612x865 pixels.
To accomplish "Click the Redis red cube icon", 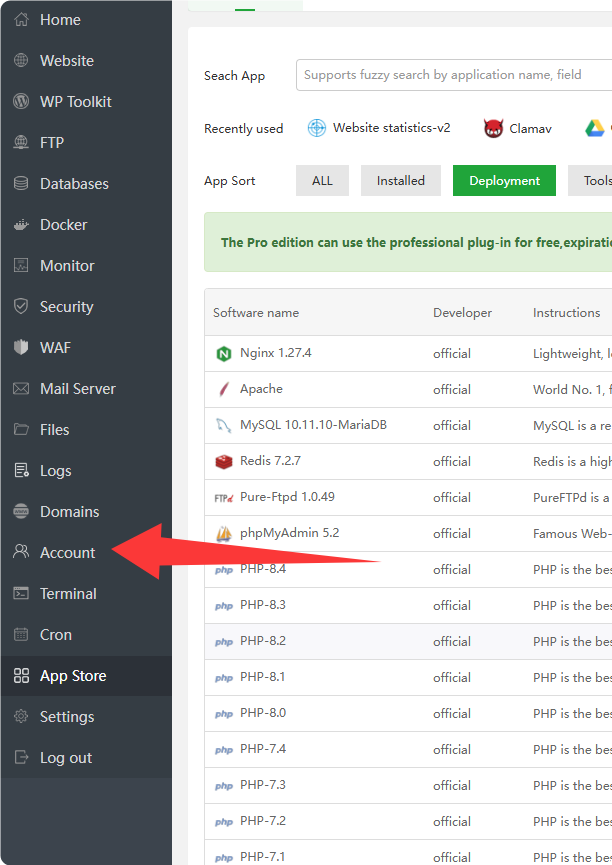I will (223, 461).
